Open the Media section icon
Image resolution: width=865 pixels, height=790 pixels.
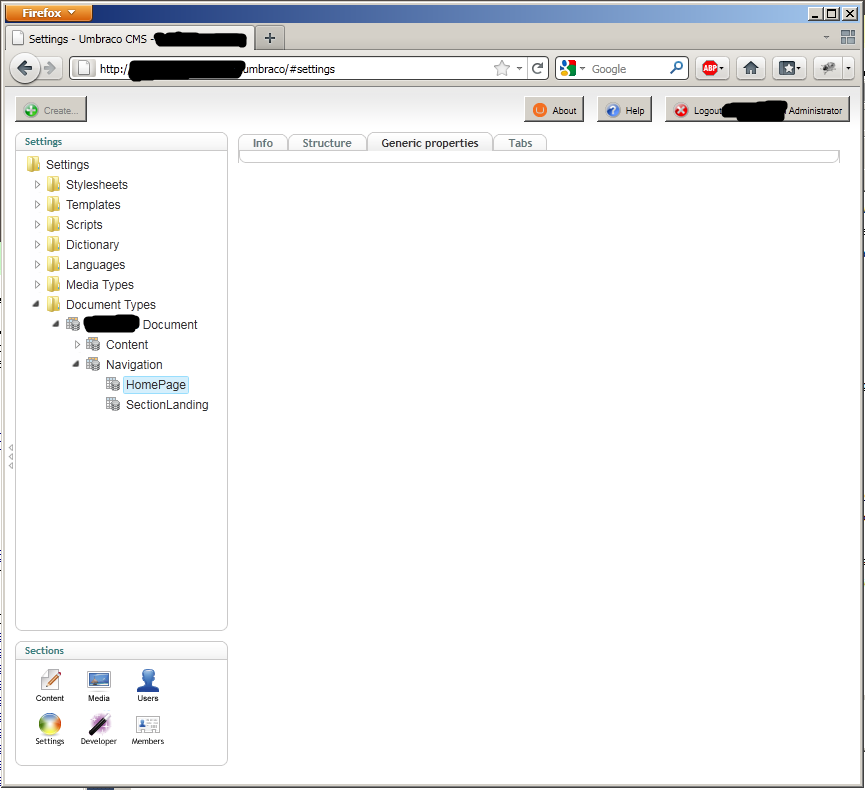point(99,680)
